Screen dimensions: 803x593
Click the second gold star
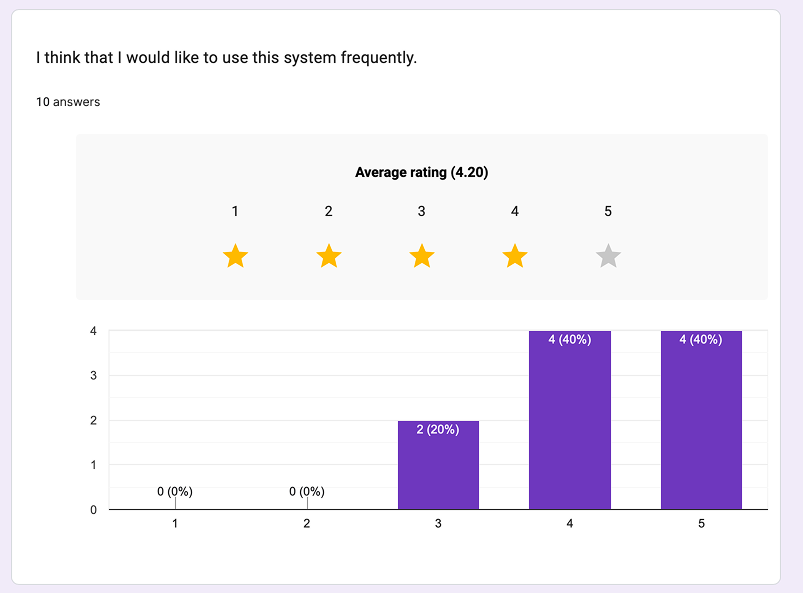[x=329, y=257]
